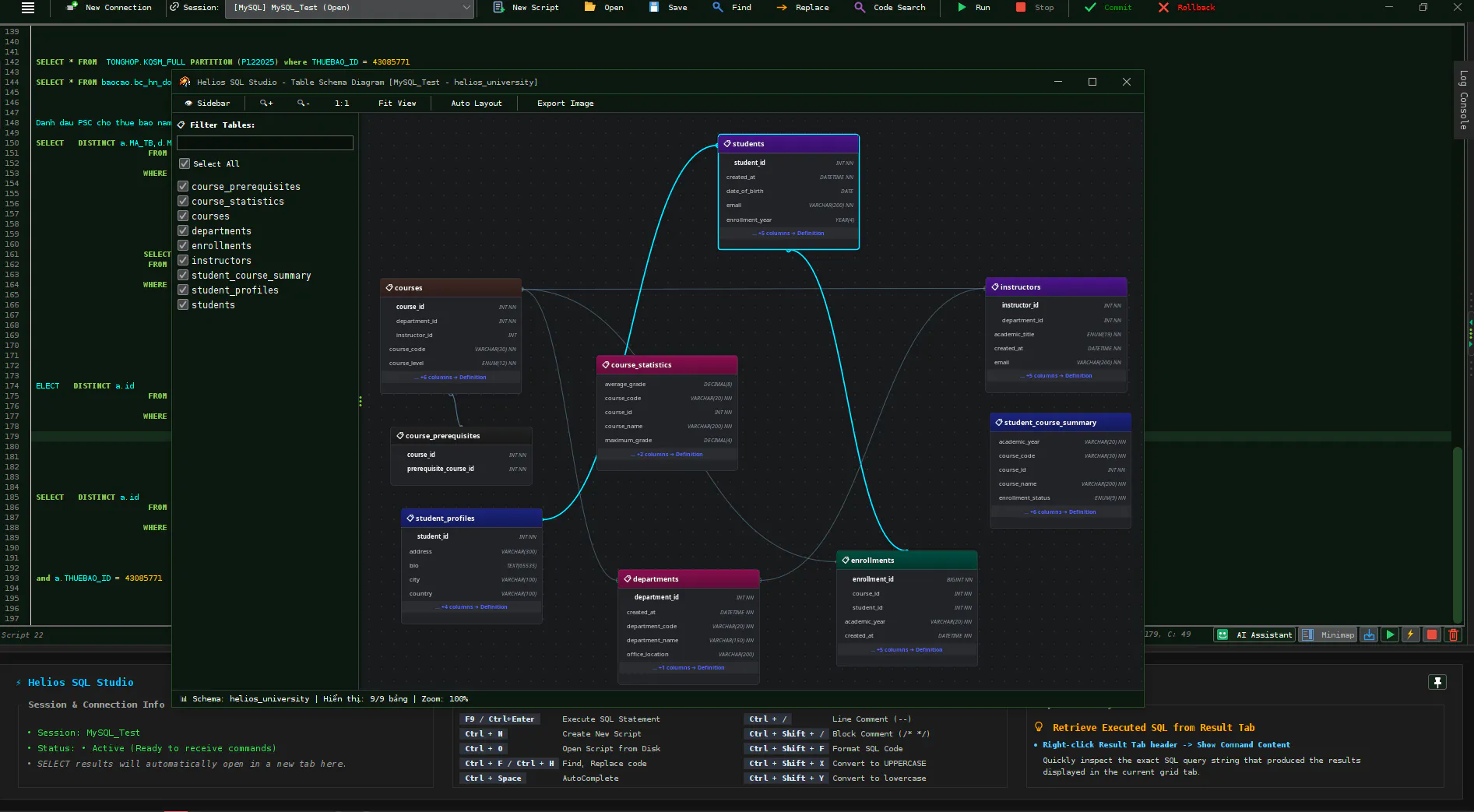Viewport: 1474px width, 812px height.
Task: Click the Open folder toolbar button
Action: [x=603, y=8]
